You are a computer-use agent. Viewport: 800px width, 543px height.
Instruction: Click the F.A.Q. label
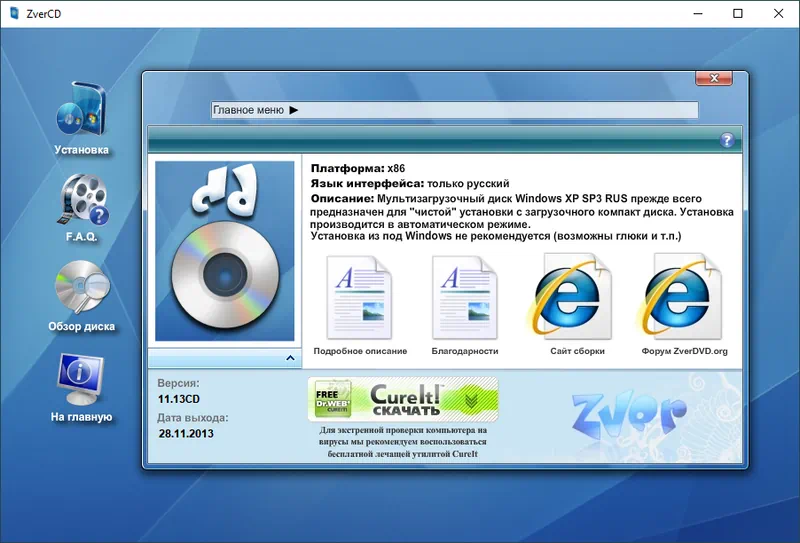click(82, 237)
